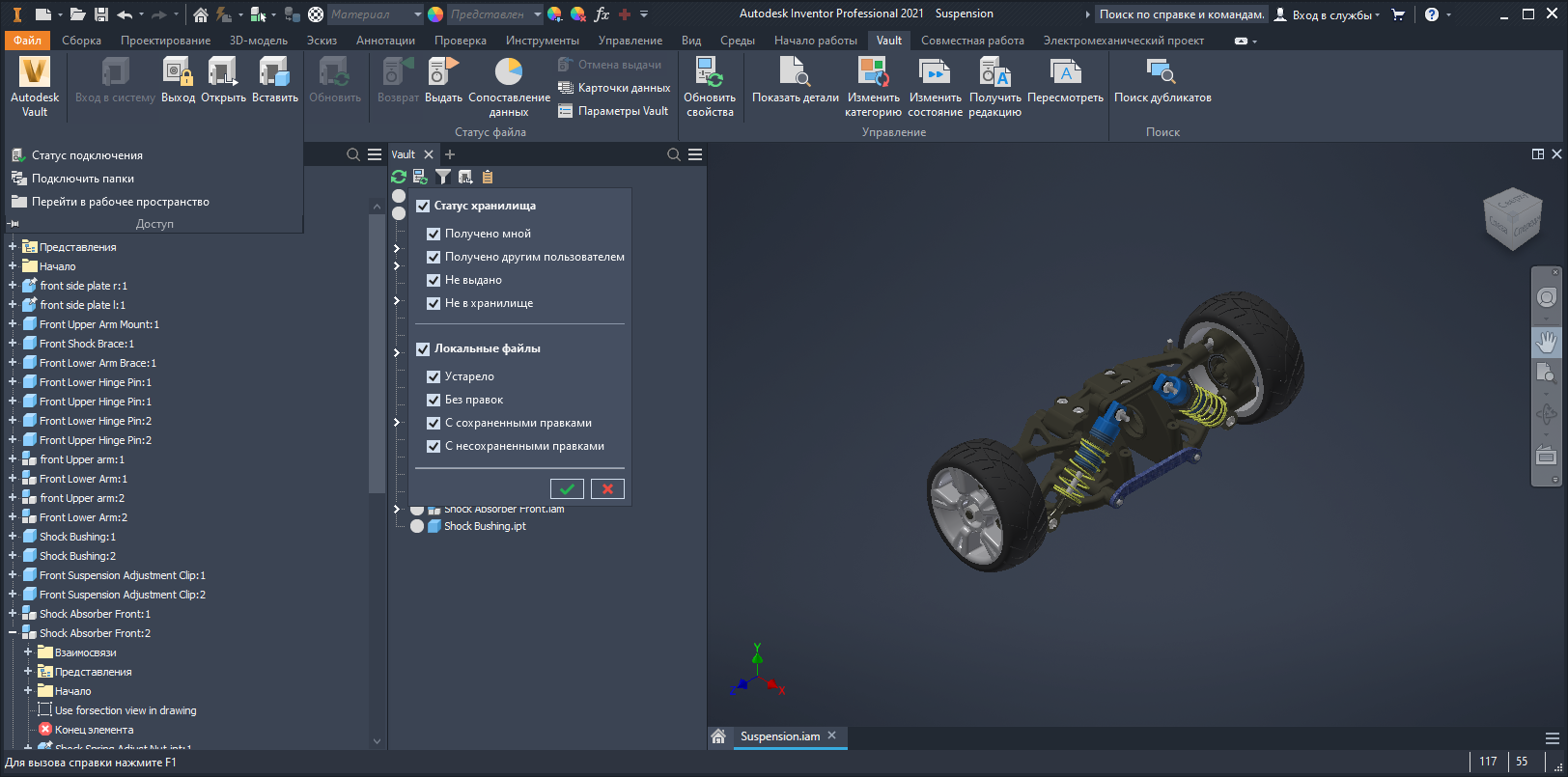The height and width of the screenshot is (777, 1568).
Task: Click the filter funnel icon in Vault panel
Action: point(443,177)
